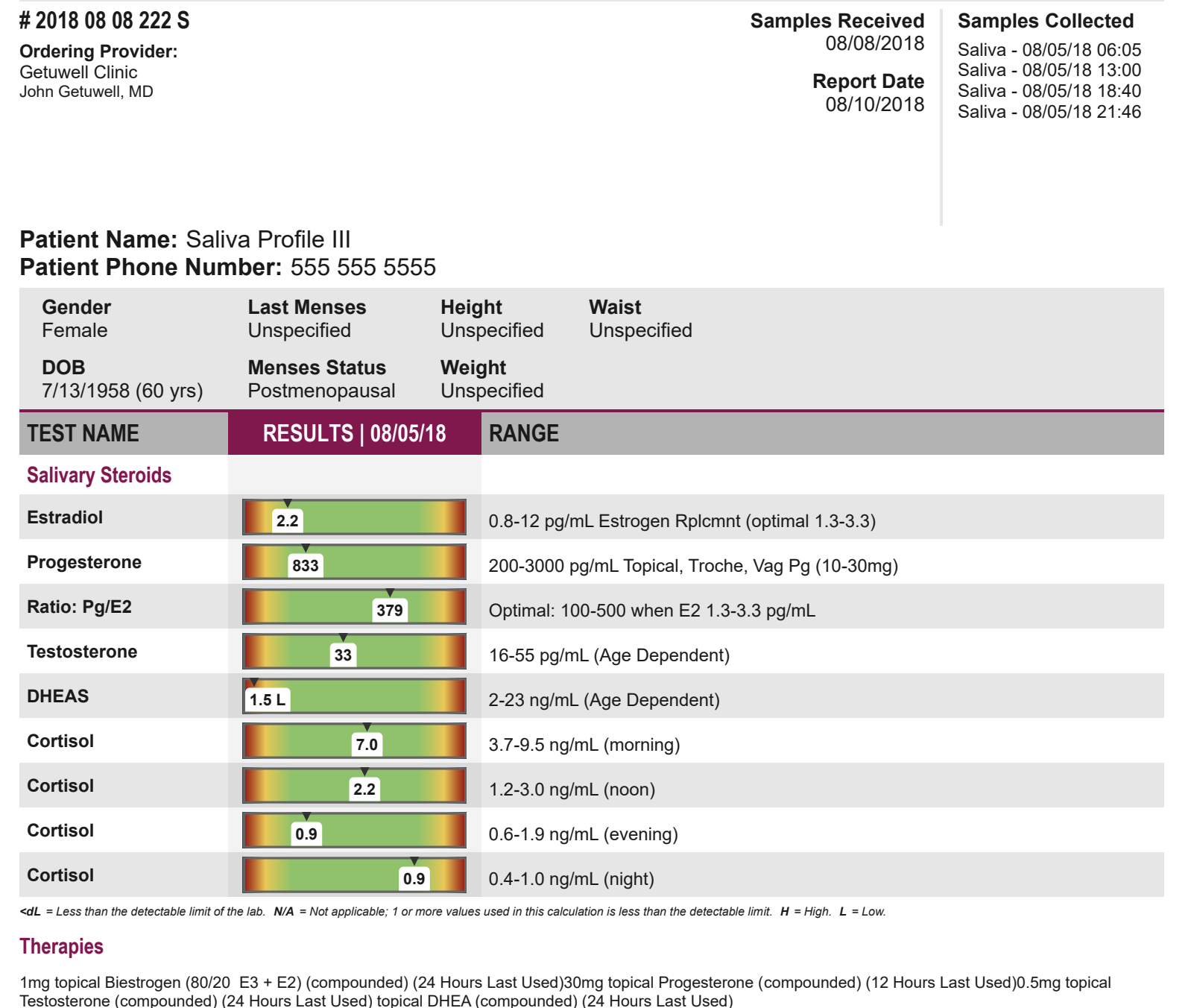Viewport: 1194px width, 1008px height.
Task: Click the noon Cortisol 2.2 value
Action: (x=364, y=789)
